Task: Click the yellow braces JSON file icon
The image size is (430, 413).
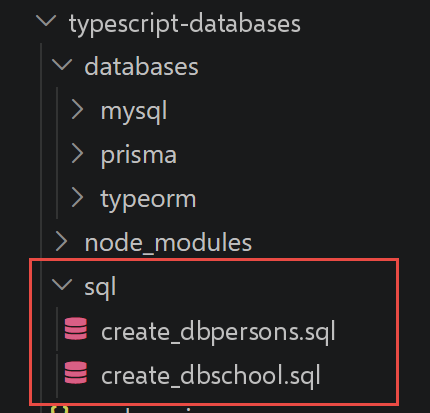Action: pos(60,409)
